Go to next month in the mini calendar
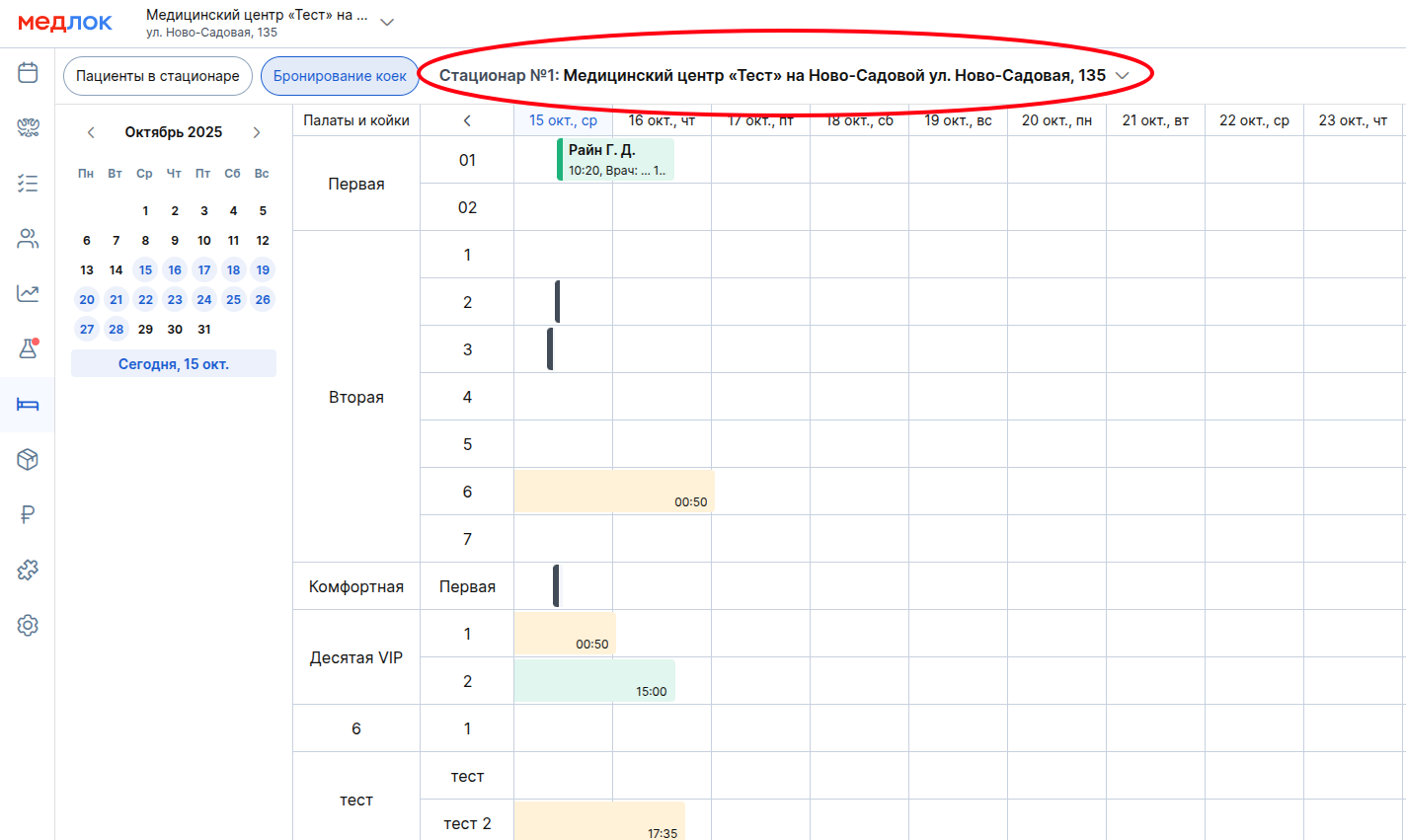1406x840 pixels. [257, 132]
